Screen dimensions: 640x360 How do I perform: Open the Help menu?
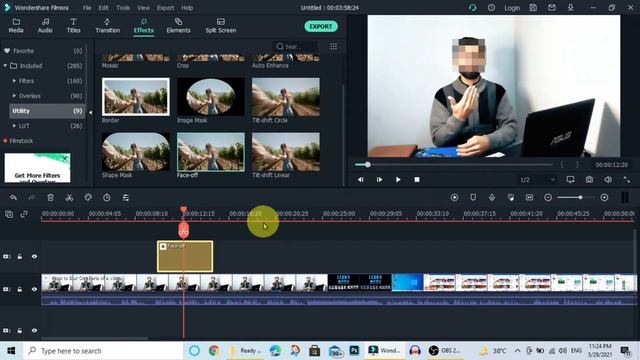tap(187, 8)
